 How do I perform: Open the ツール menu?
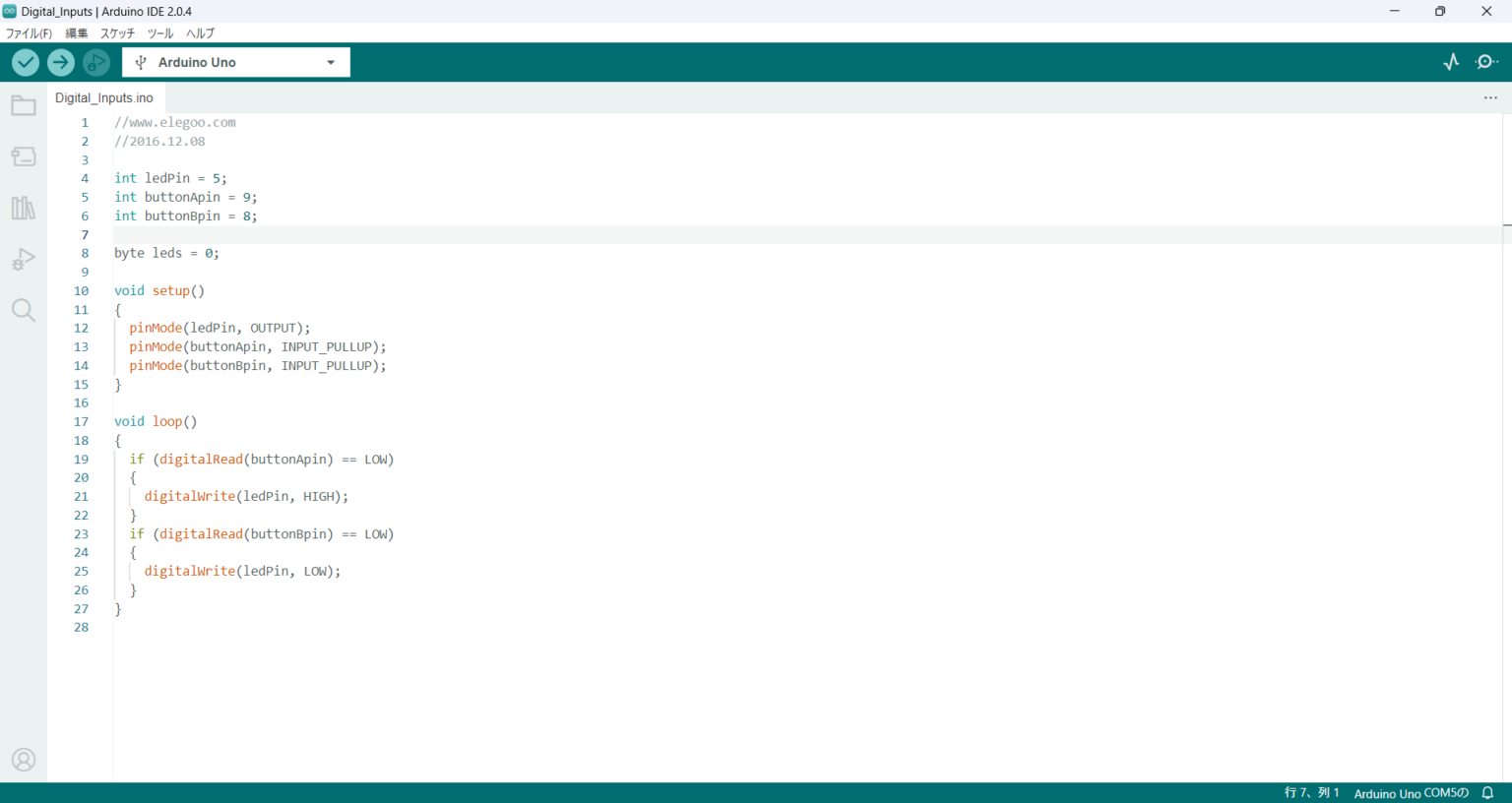point(160,33)
